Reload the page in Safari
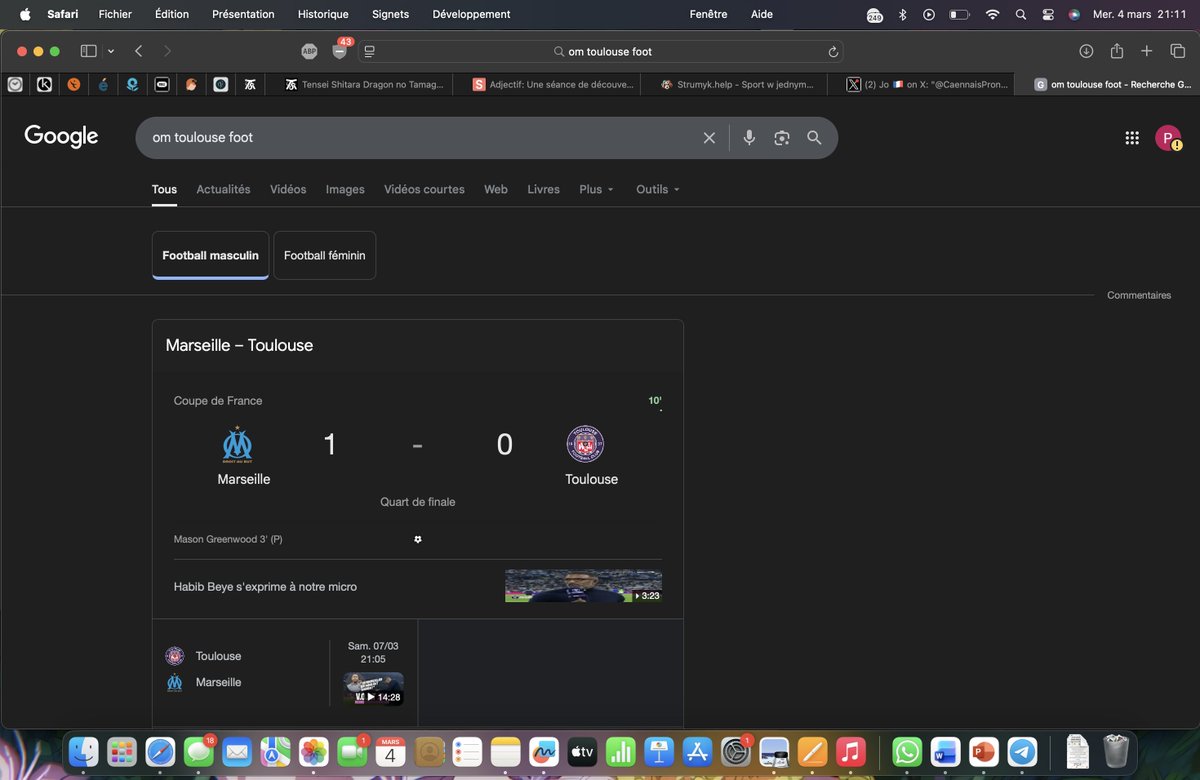The image size is (1200, 780). coord(833,51)
